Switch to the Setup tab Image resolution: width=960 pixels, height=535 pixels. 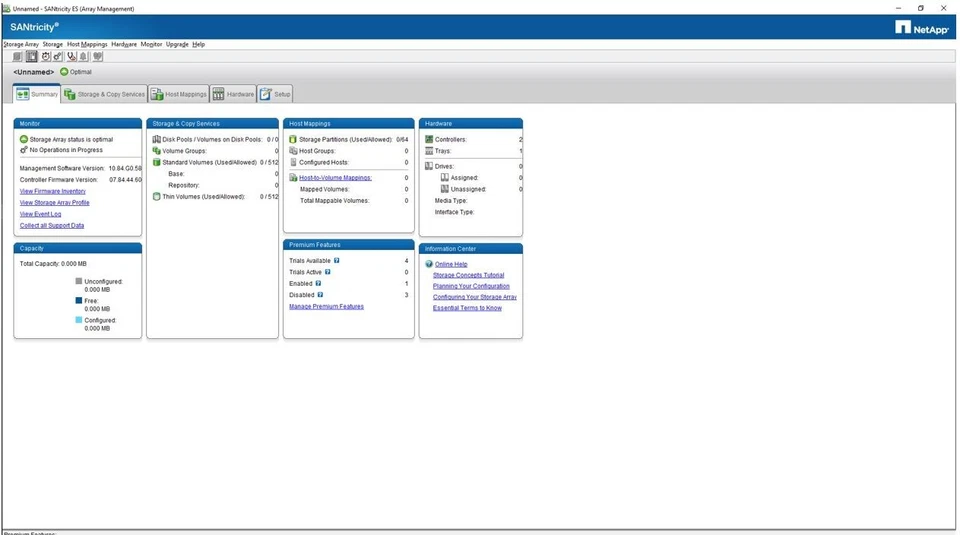tap(275, 94)
